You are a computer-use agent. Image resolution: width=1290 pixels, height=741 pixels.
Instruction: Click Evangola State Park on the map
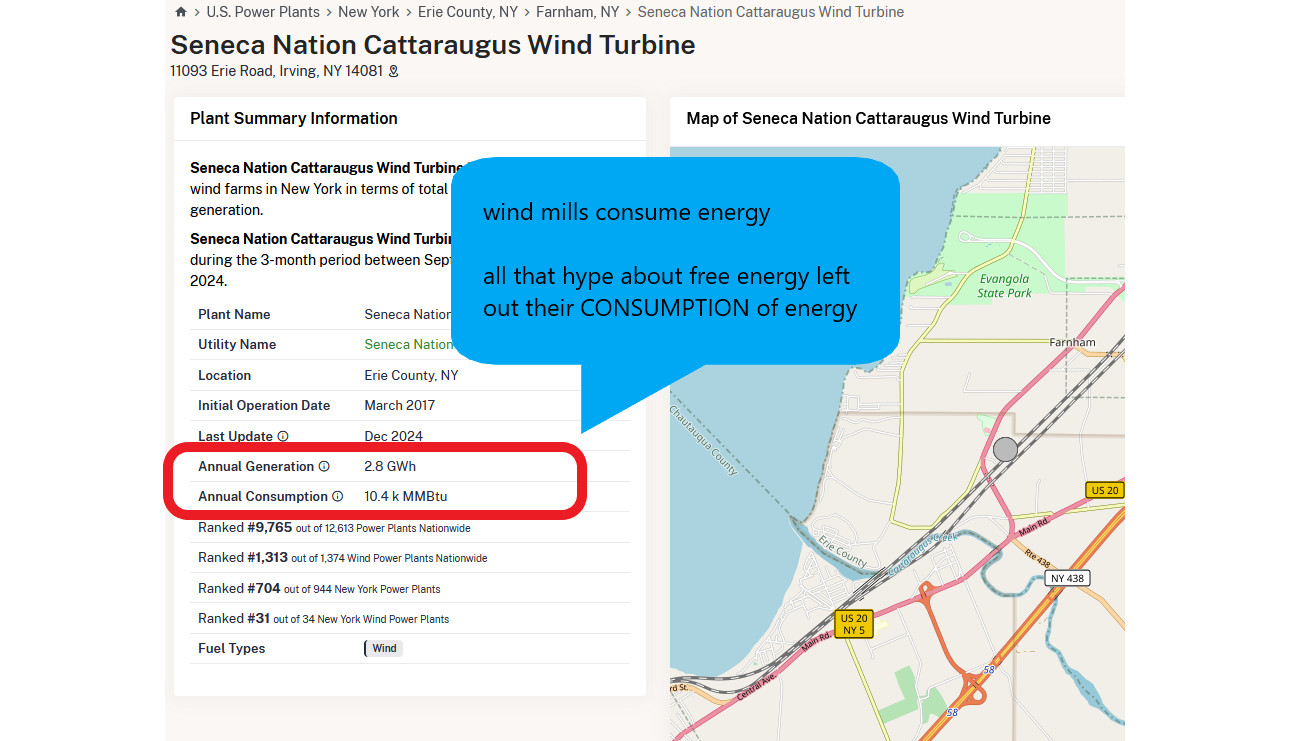tap(1004, 286)
